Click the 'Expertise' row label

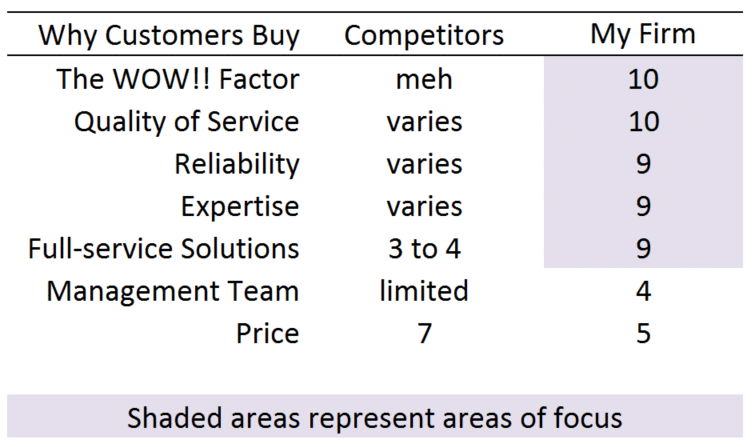pos(240,207)
